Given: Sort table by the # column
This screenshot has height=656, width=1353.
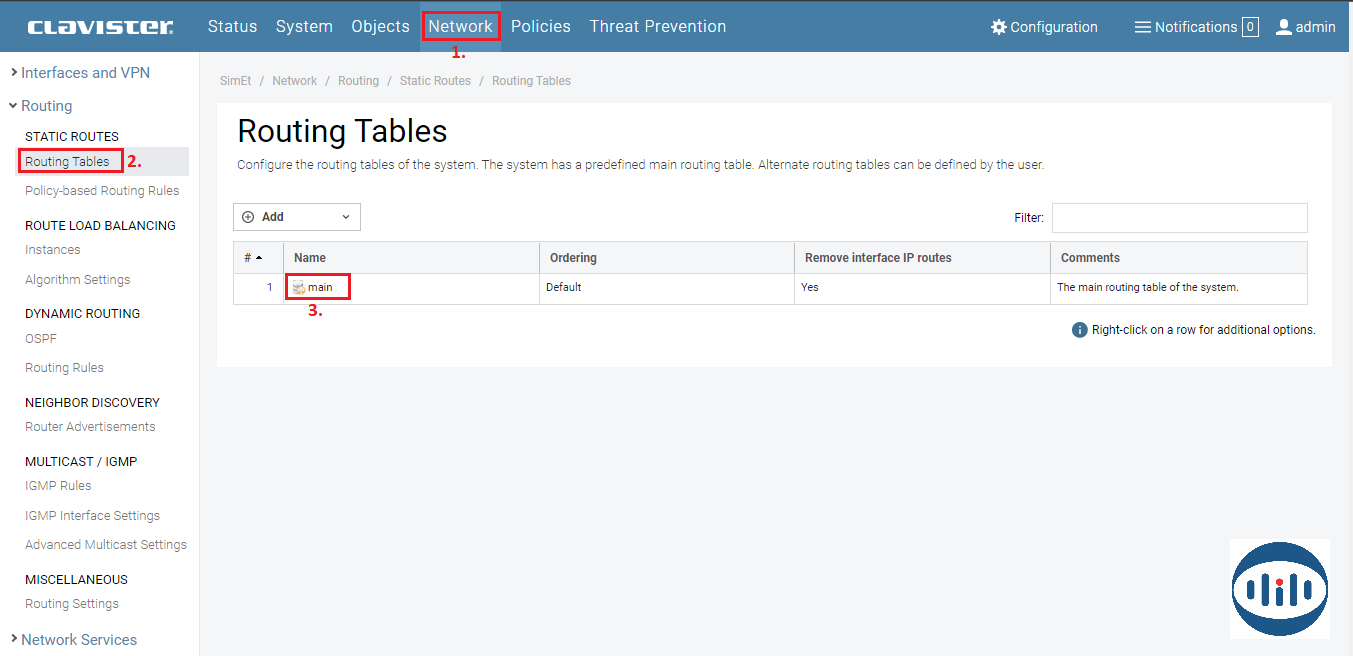Looking at the screenshot, I should [253, 258].
